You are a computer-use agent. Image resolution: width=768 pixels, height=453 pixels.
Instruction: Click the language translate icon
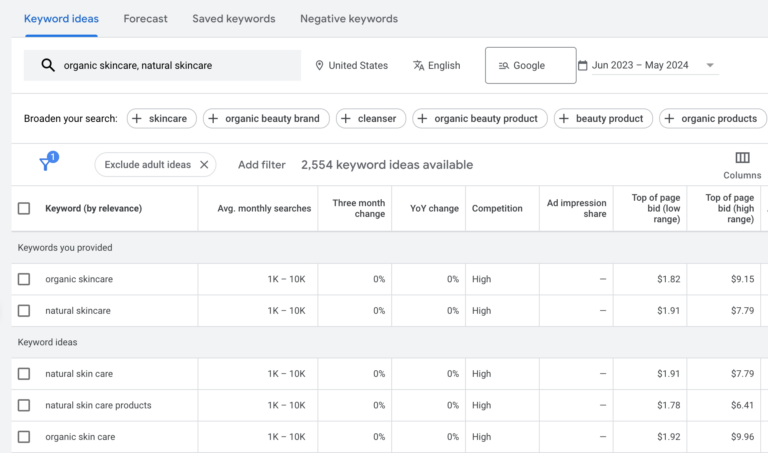pyautogui.click(x=418, y=65)
